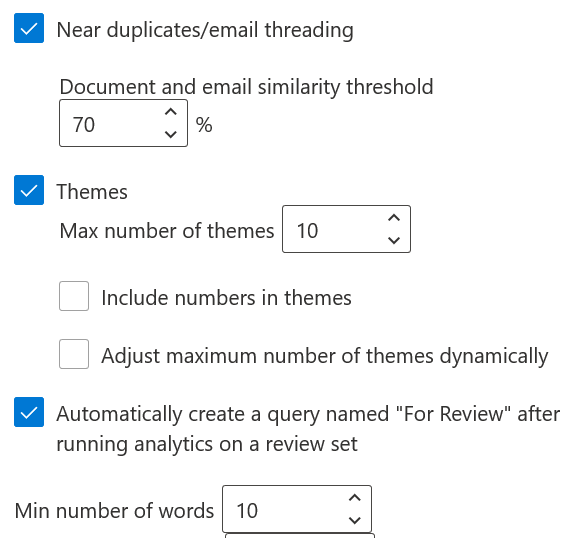Increase max number of themes
Viewport: 564px width, 538px height.
(394, 218)
